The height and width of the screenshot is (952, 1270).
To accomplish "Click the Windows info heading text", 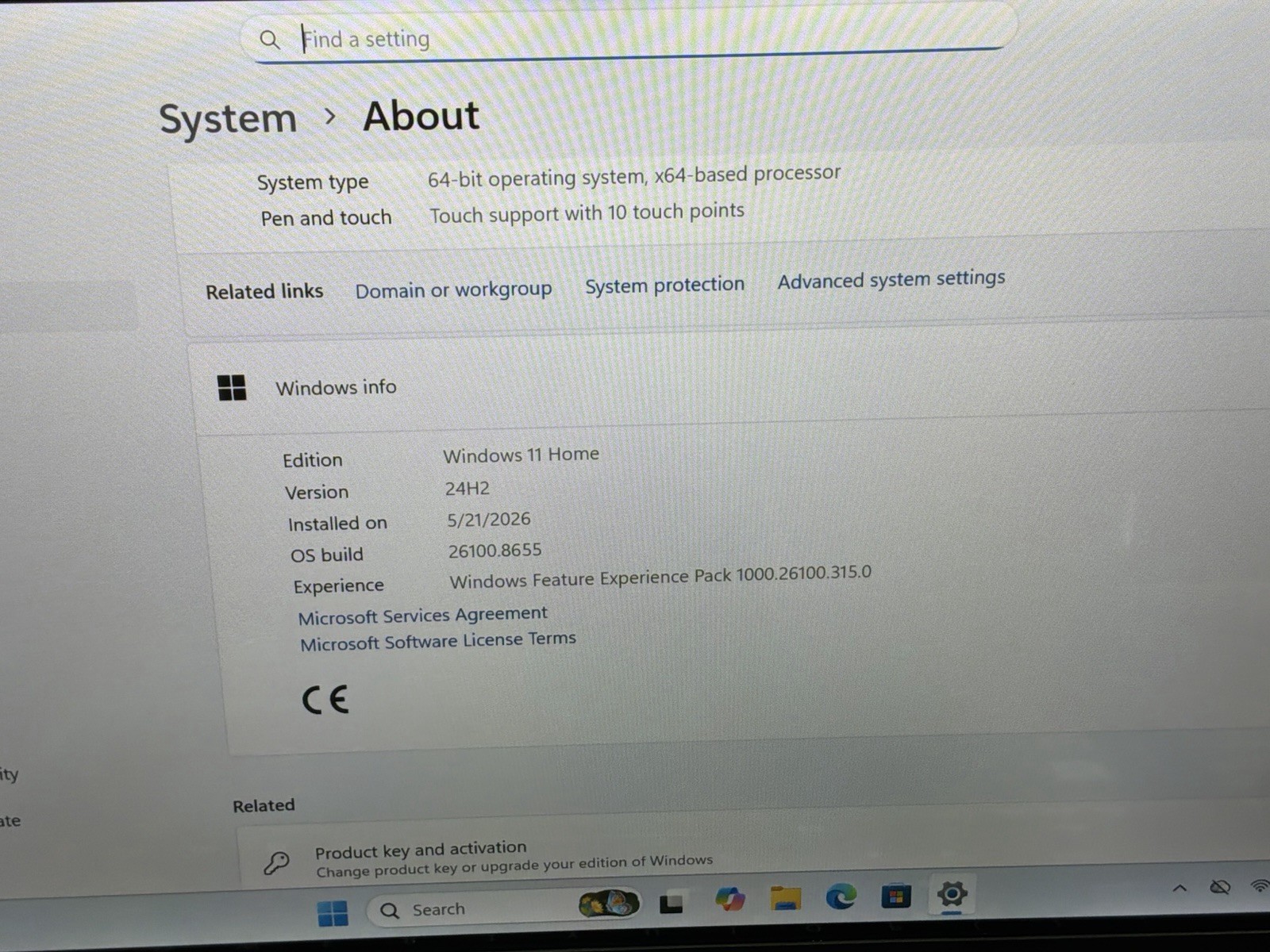I will [x=336, y=387].
